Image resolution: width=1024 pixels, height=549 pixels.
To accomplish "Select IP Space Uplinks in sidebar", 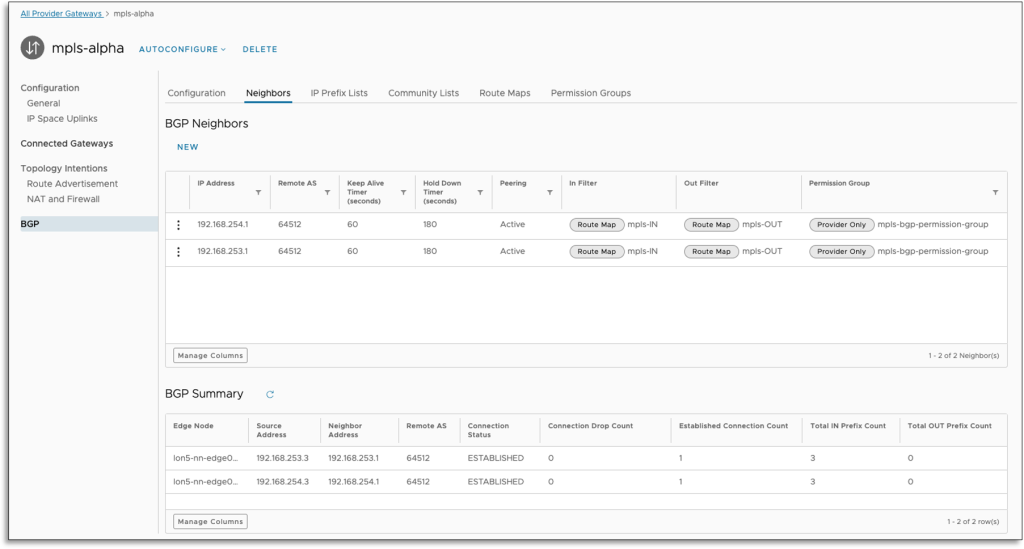I will point(62,119).
